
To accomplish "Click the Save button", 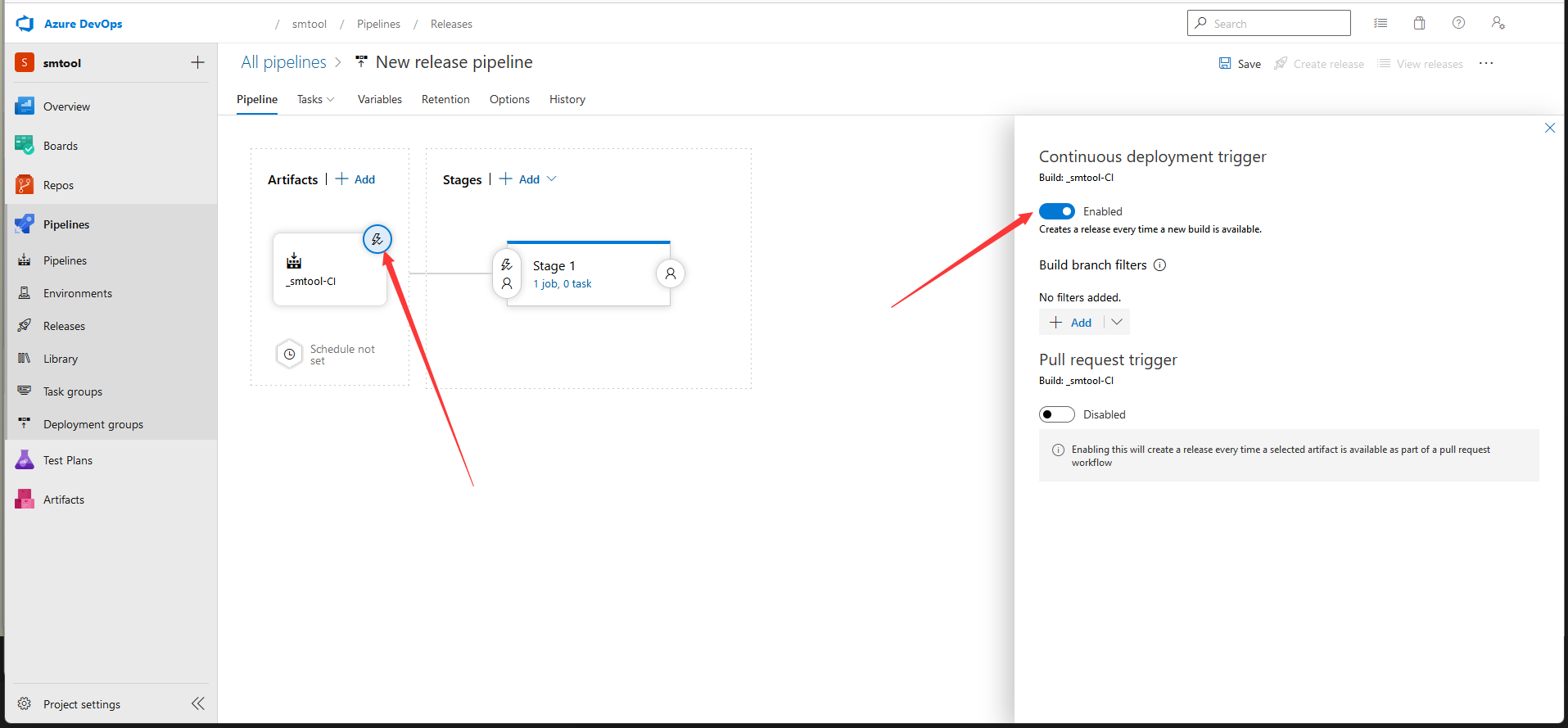I will point(1240,64).
